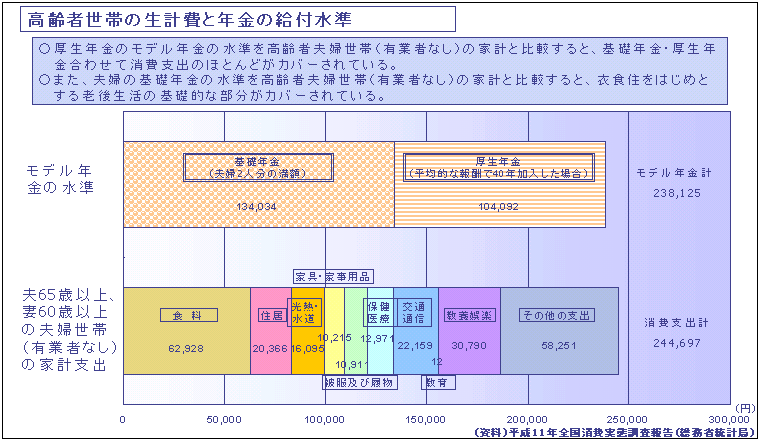Click the 消費支出計 total text
Image resolution: width=760 pixels, height=441 pixels.
pos(674,323)
